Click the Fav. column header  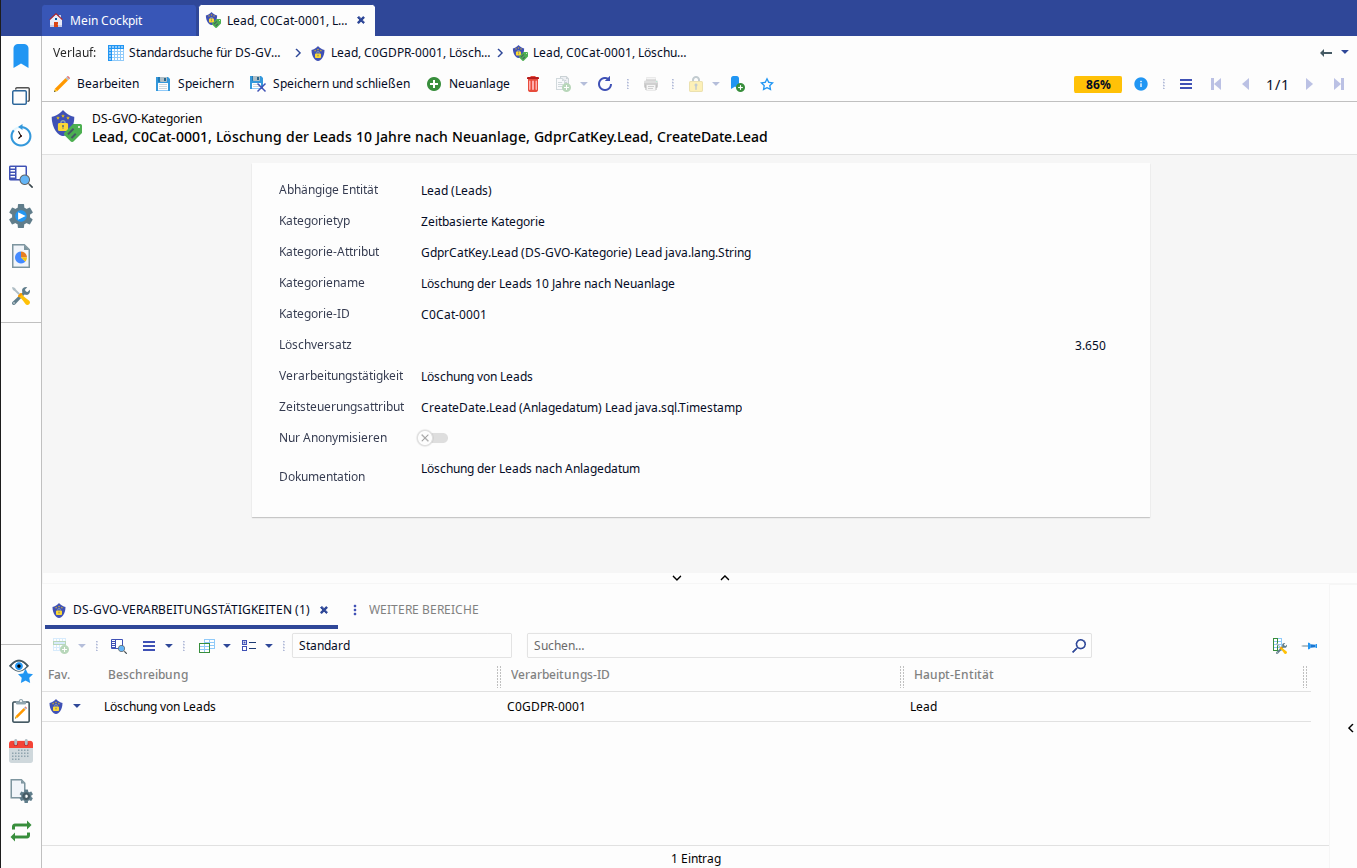click(x=59, y=675)
